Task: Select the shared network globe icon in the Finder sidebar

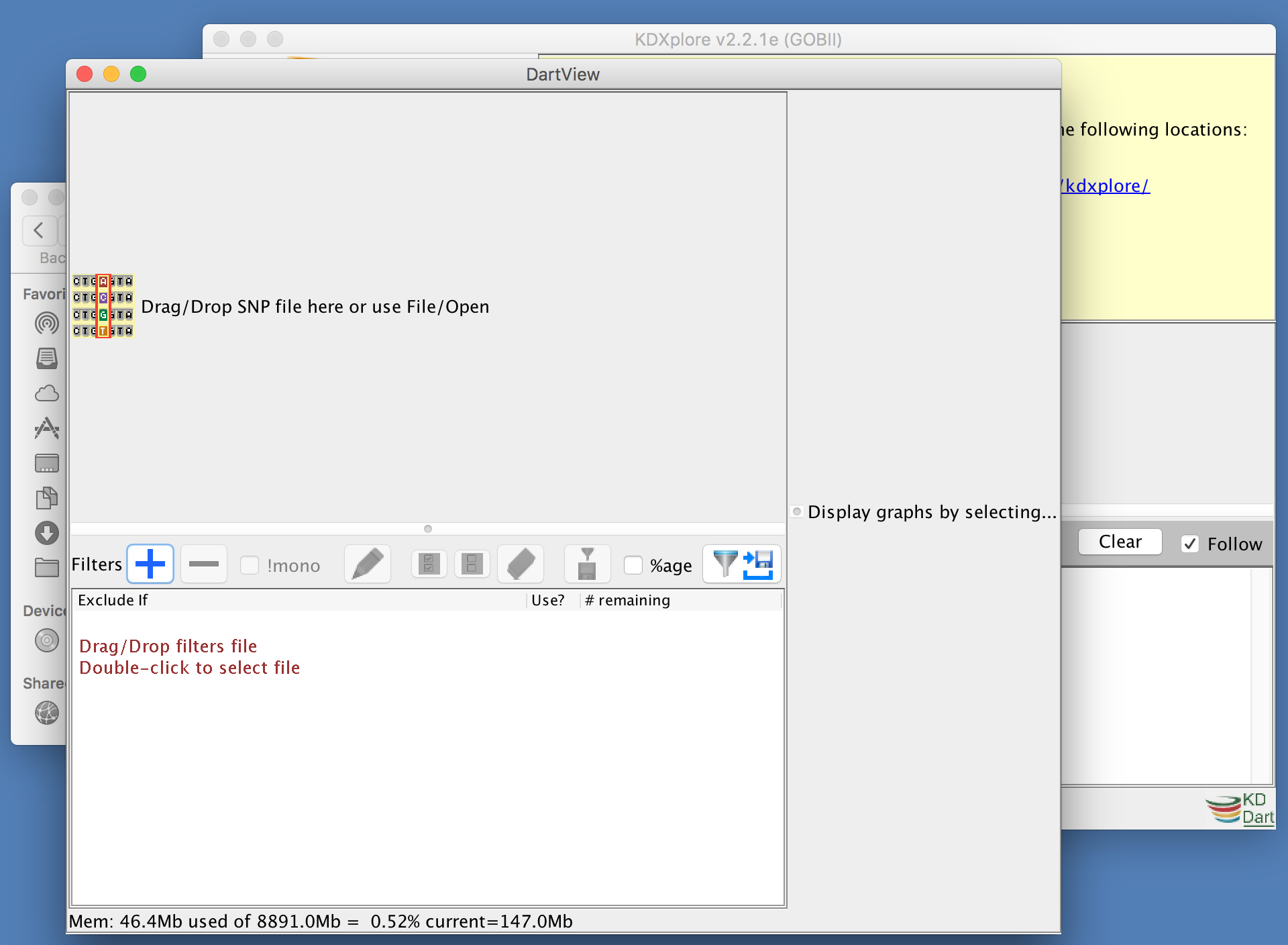Action: click(x=47, y=713)
